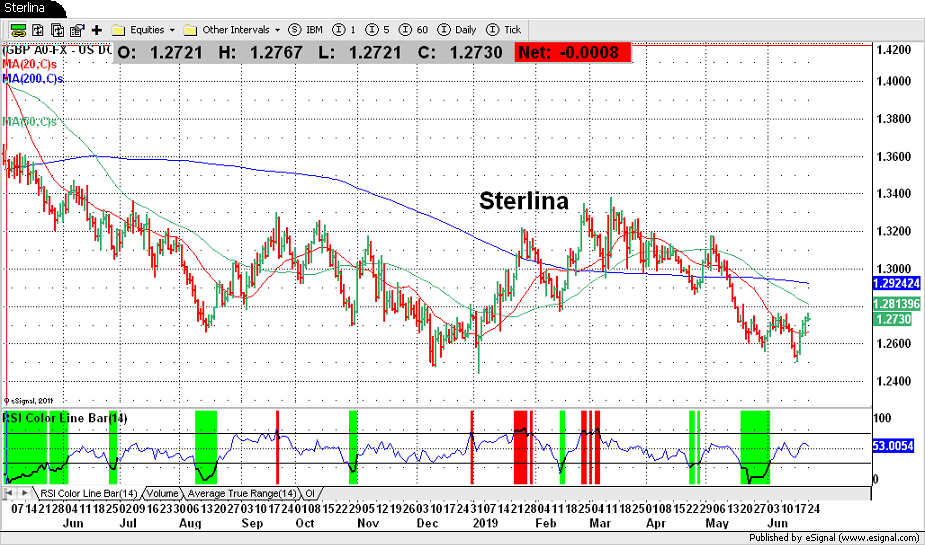925x545 pixels.
Task: Click the 1.4200 price scale label
Action: [895, 50]
